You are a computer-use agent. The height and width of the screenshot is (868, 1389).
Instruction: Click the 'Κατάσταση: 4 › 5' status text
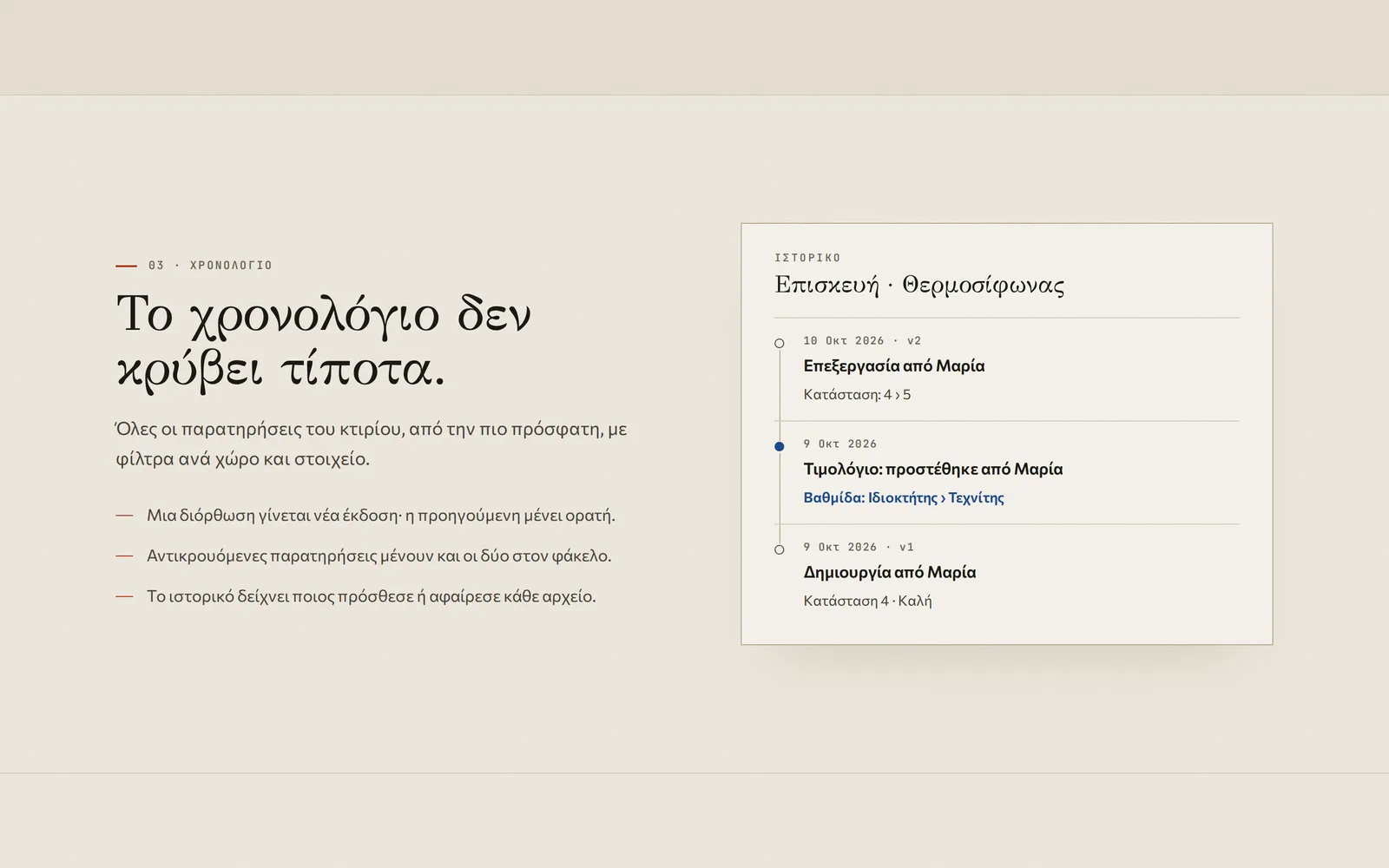(x=857, y=395)
